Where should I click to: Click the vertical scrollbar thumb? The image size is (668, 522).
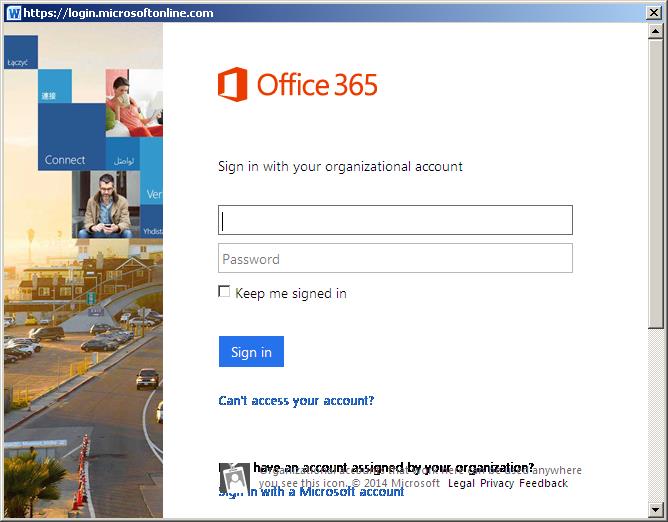[x=655, y=183]
